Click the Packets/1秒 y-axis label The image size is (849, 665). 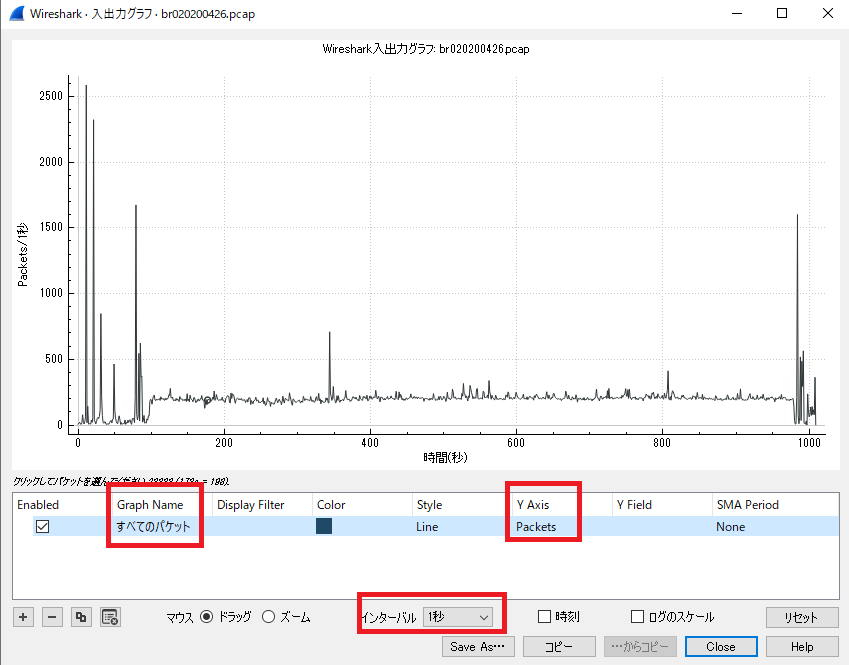click(22, 254)
